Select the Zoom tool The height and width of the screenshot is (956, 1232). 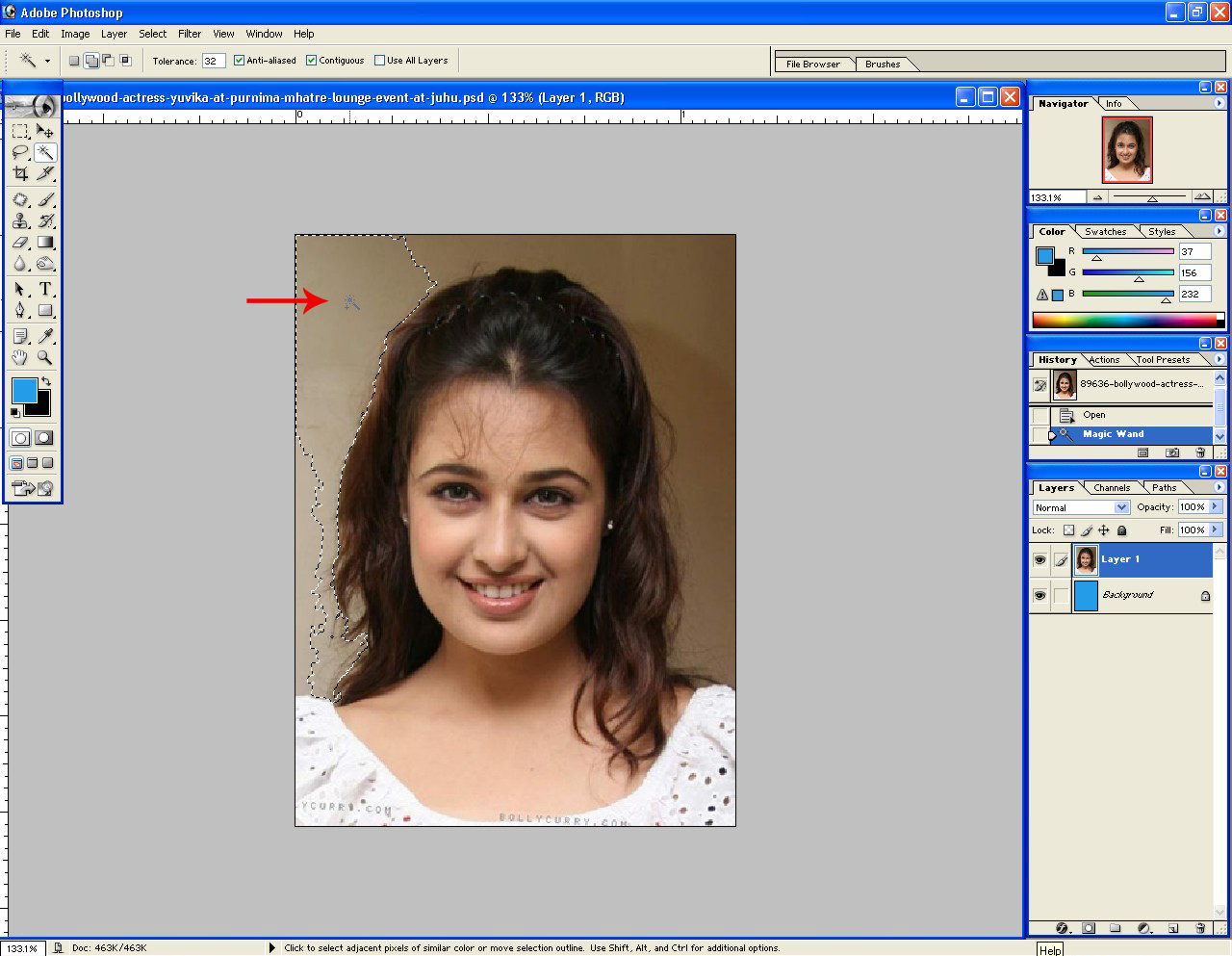pos(45,357)
